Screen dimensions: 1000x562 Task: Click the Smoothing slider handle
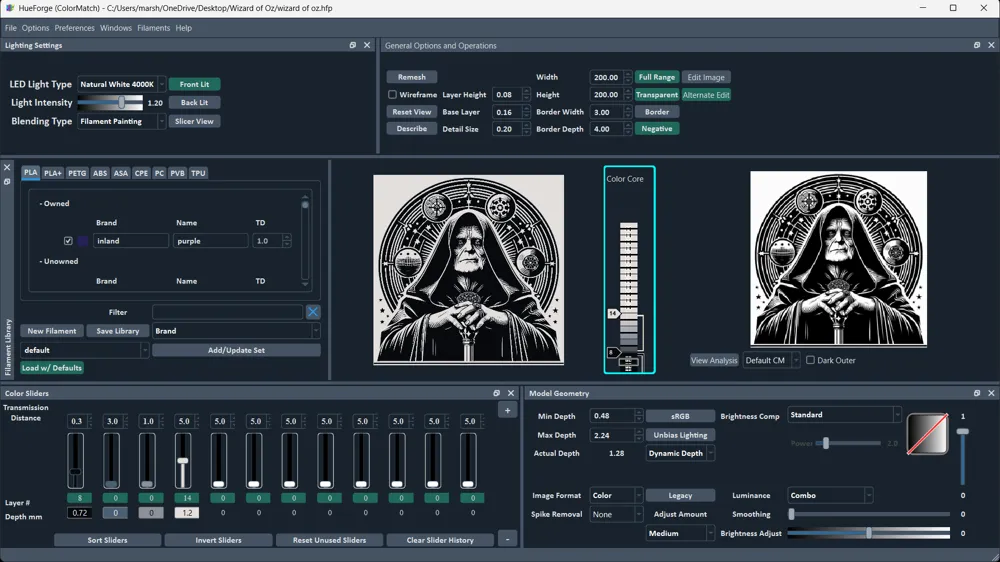(791, 514)
